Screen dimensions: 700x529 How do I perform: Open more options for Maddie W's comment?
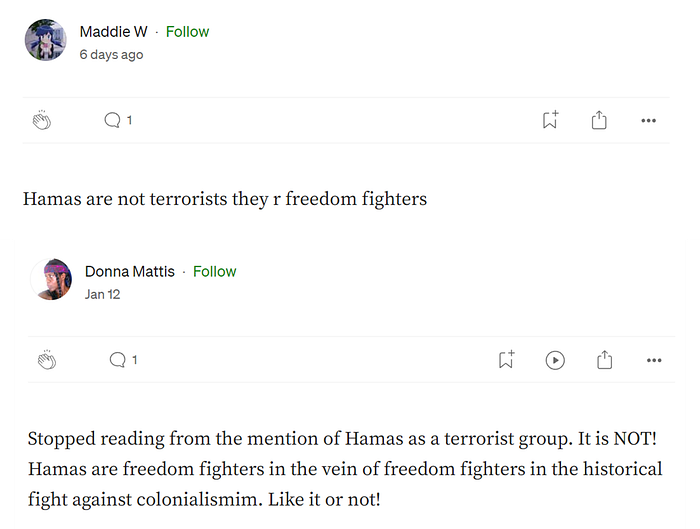tap(648, 121)
